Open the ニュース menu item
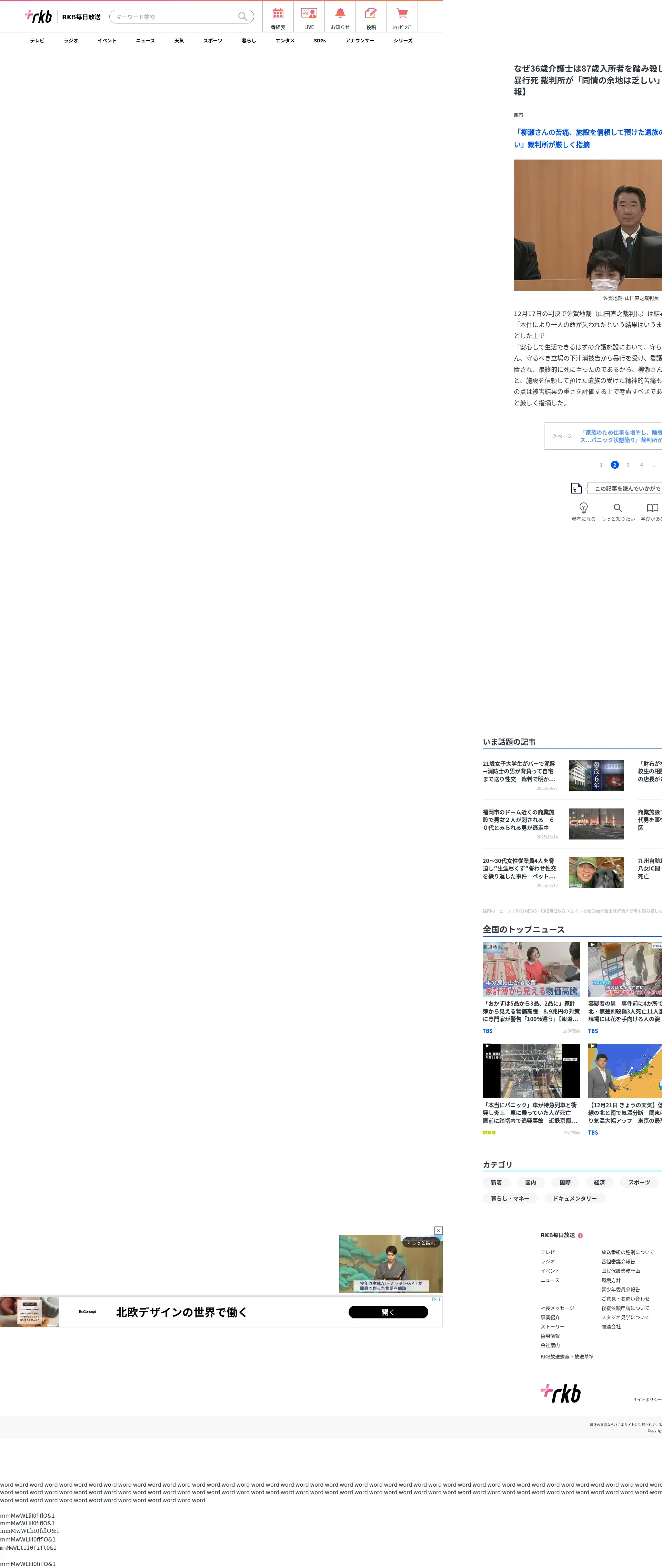Viewport: 662px width, 1568px height. pos(145,41)
